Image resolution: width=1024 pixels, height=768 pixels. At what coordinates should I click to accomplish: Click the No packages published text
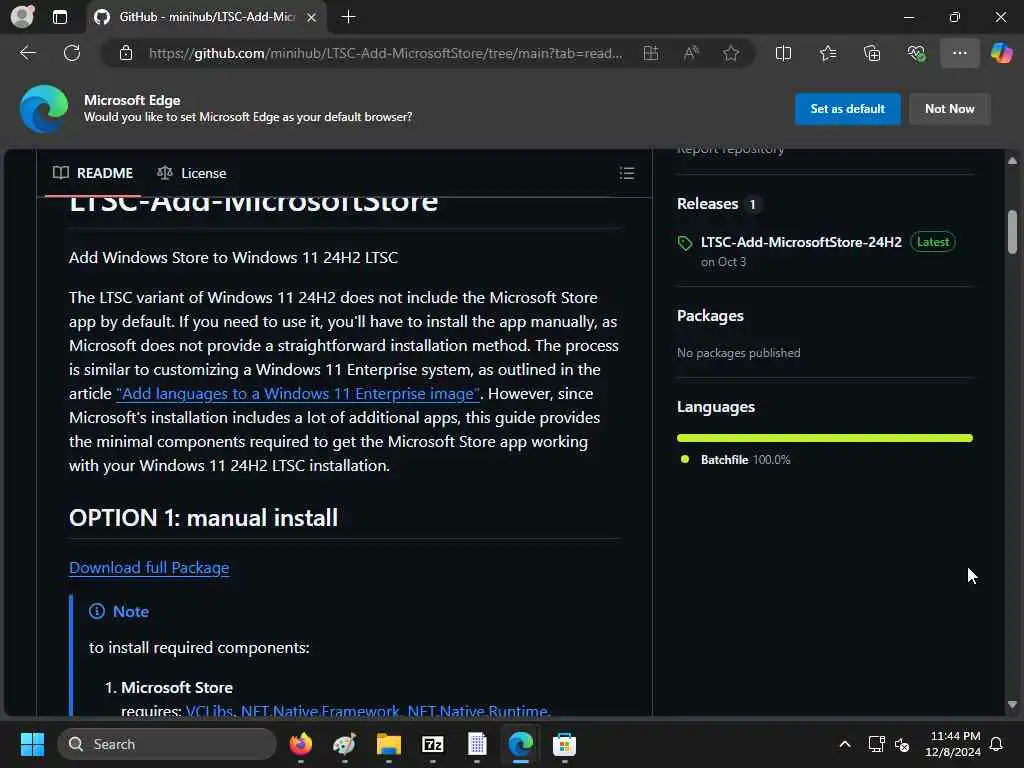(738, 353)
